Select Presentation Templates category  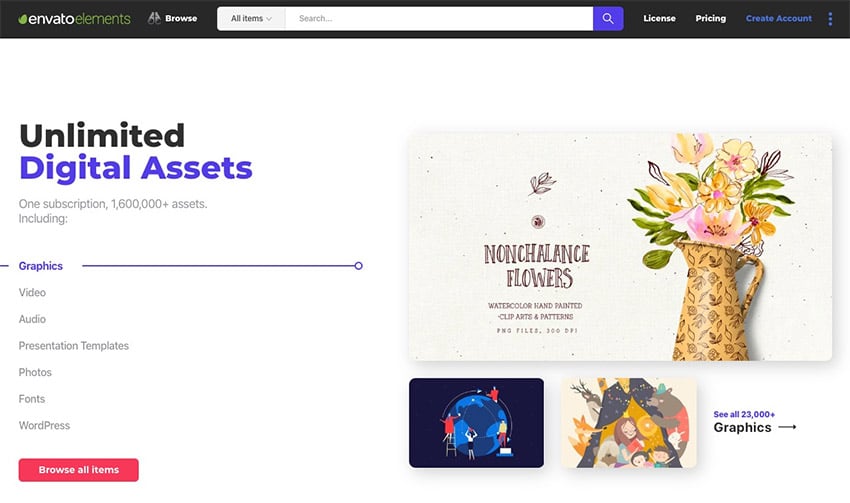(74, 346)
